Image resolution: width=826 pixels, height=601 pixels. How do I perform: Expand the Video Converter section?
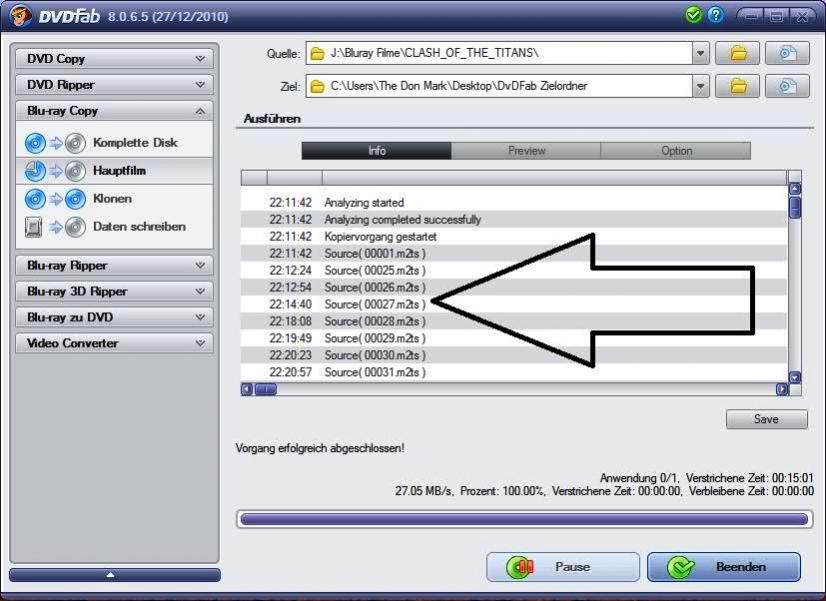[114, 343]
